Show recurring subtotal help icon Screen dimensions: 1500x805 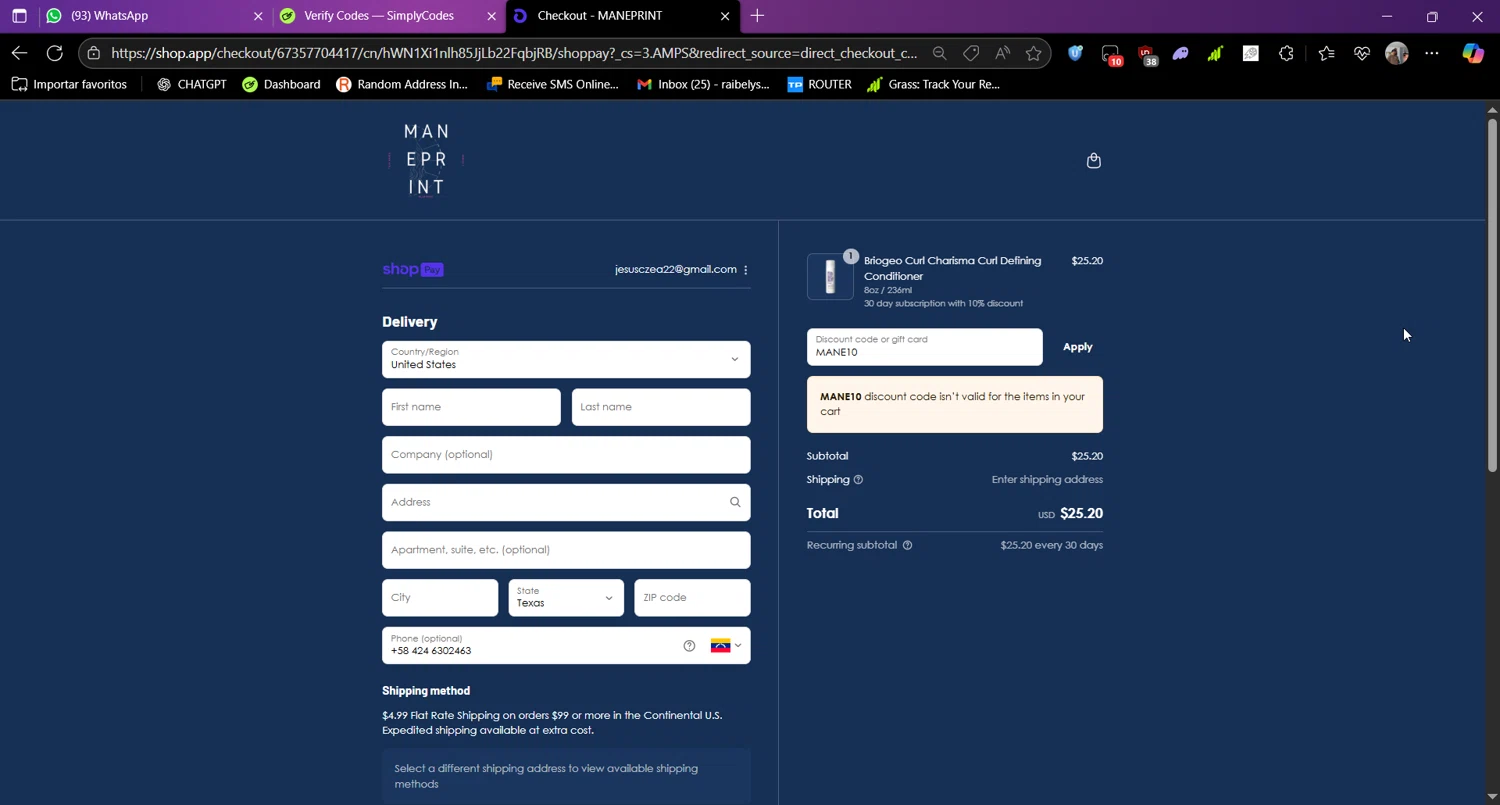pos(907,546)
